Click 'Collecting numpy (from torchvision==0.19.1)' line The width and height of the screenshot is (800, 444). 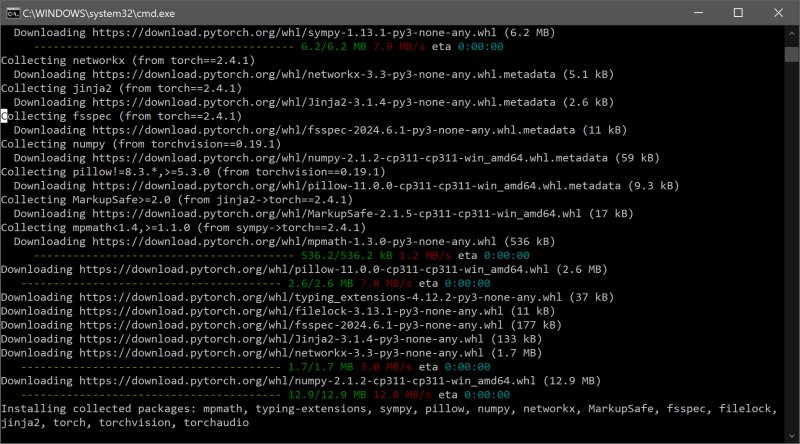[x=141, y=144]
